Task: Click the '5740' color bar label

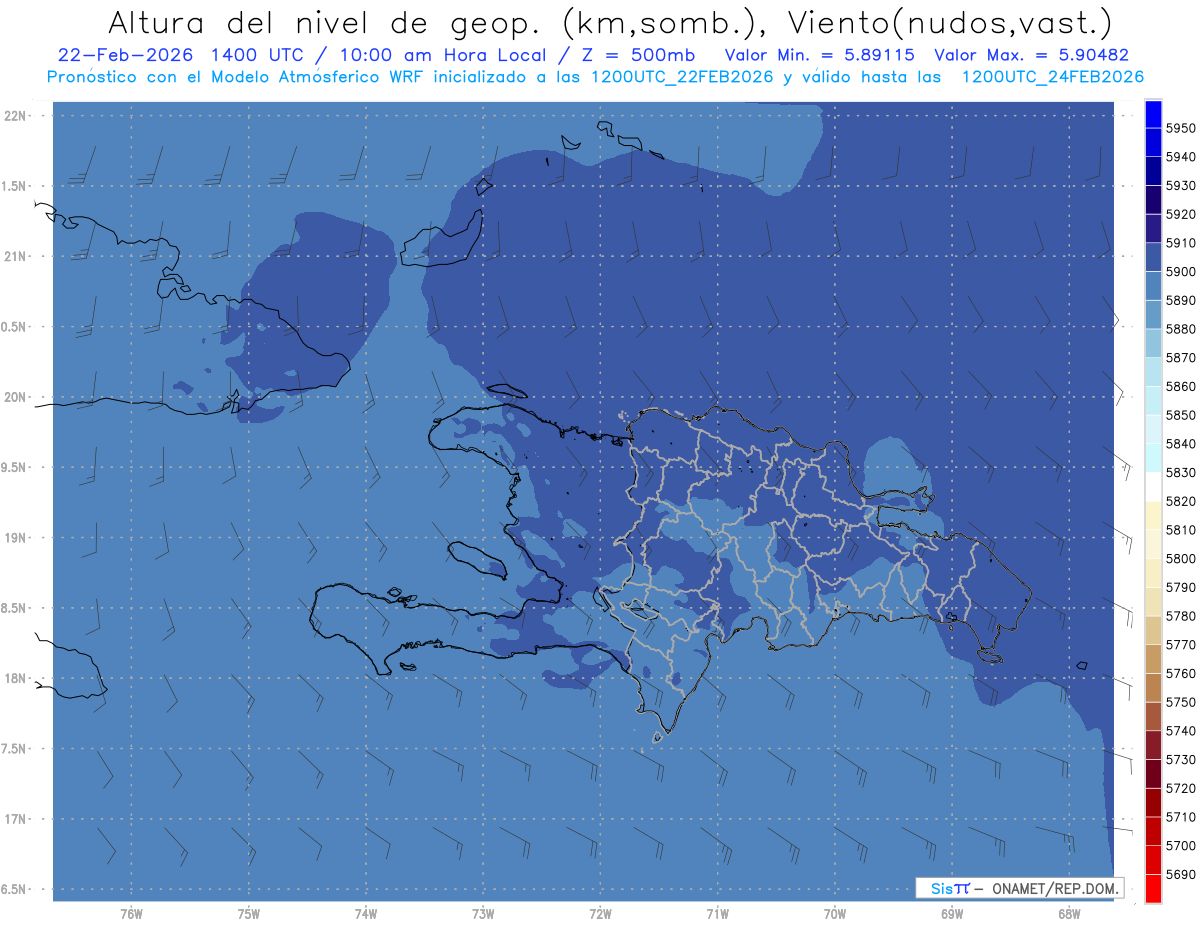Action: coord(1180,731)
